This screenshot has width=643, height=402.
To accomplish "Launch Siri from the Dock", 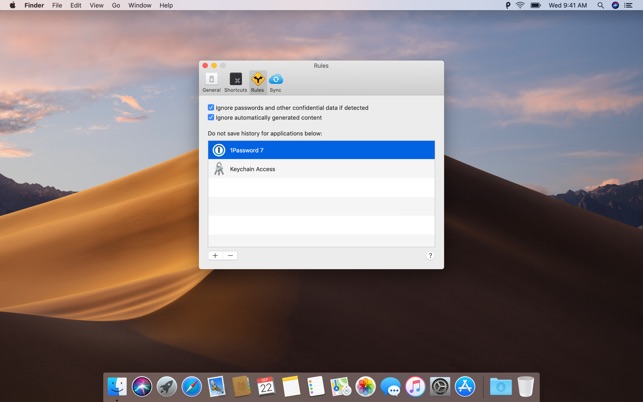I will pyautogui.click(x=142, y=386).
